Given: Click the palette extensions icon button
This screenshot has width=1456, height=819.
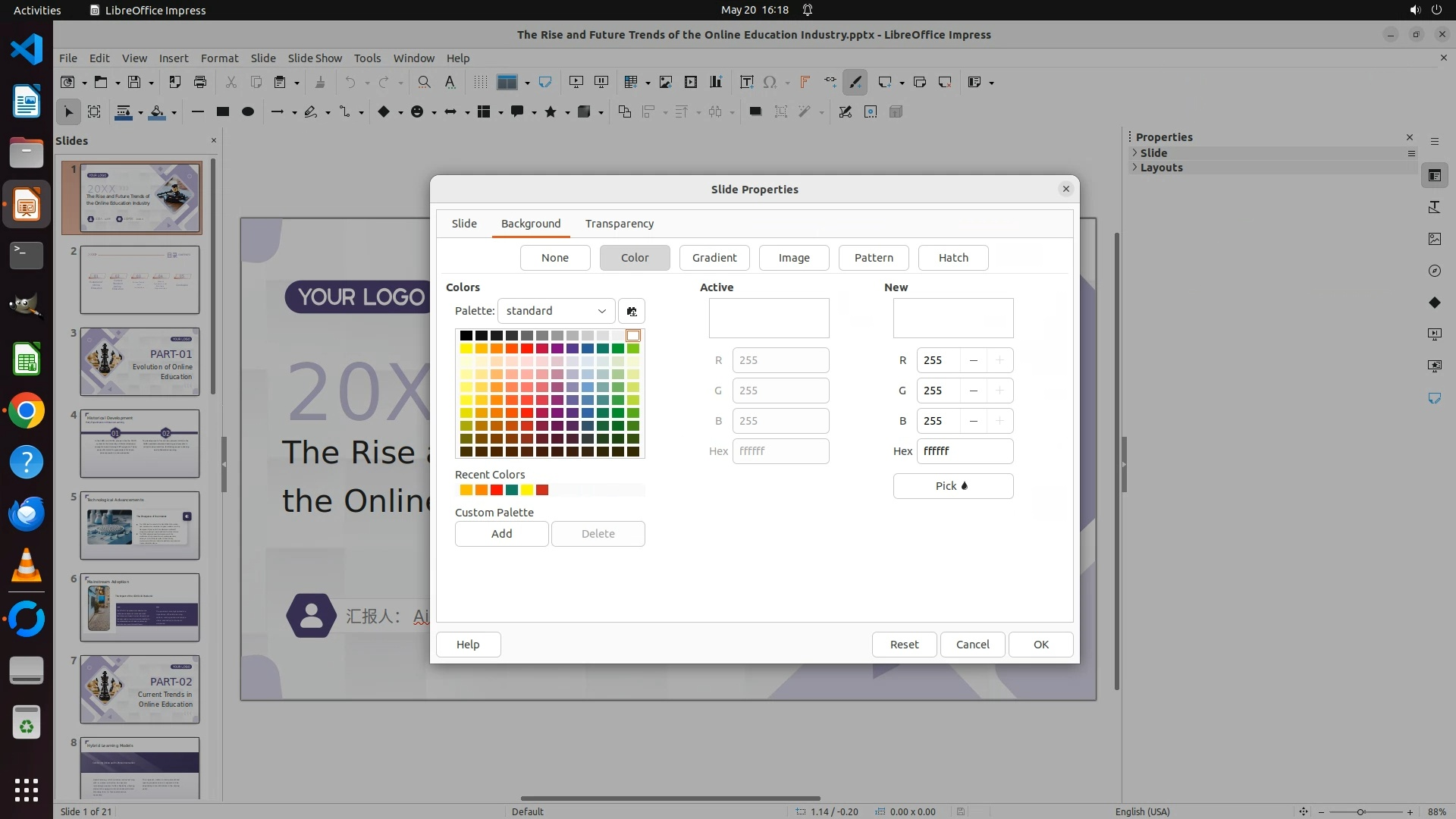Looking at the screenshot, I should 632,311.
